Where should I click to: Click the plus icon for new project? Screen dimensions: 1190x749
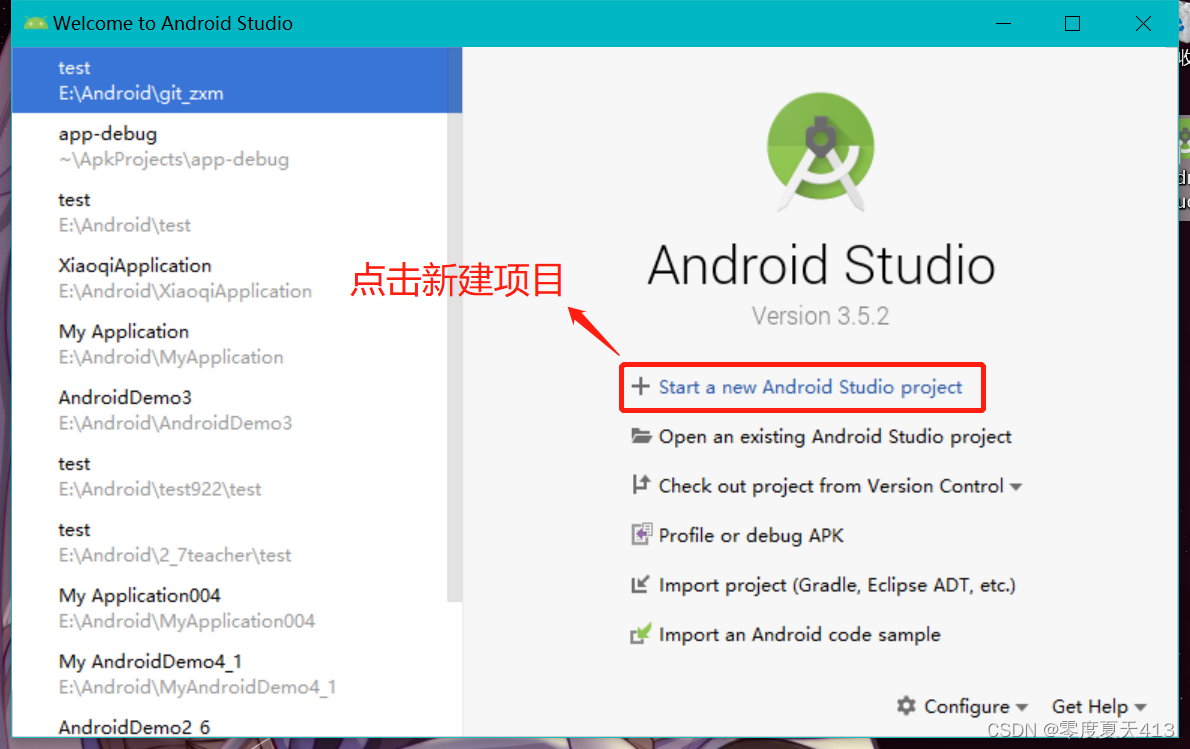point(641,386)
